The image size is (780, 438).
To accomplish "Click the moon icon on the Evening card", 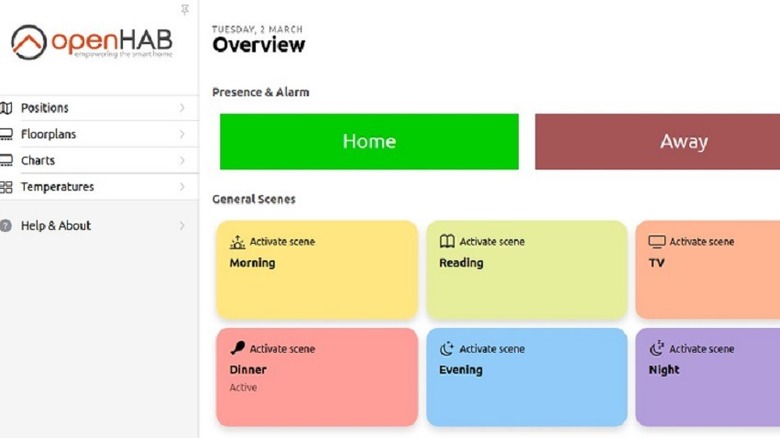I will pyautogui.click(x=447, y=349).
